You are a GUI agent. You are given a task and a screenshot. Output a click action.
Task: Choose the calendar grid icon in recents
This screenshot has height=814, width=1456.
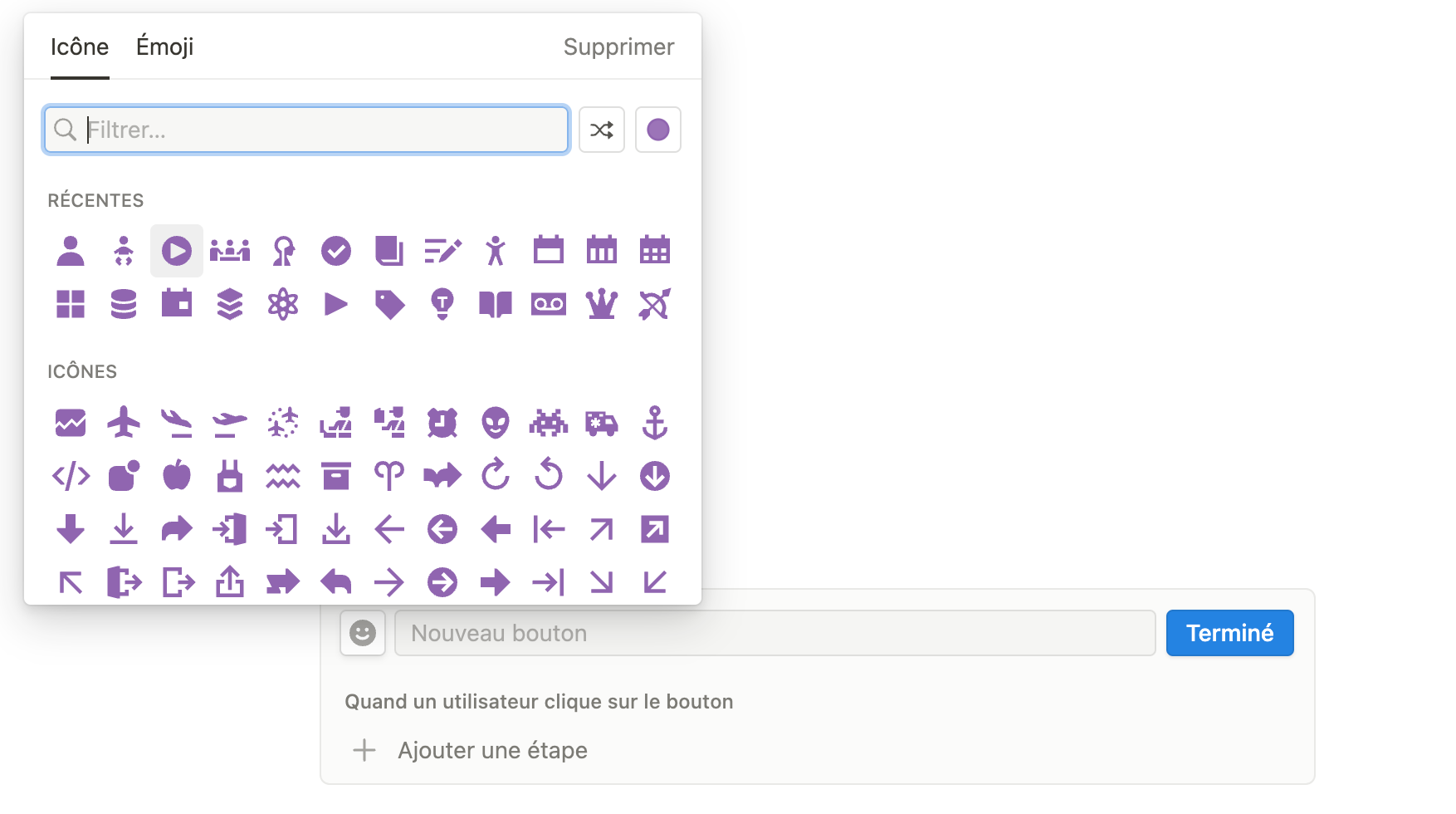[655, 250]
